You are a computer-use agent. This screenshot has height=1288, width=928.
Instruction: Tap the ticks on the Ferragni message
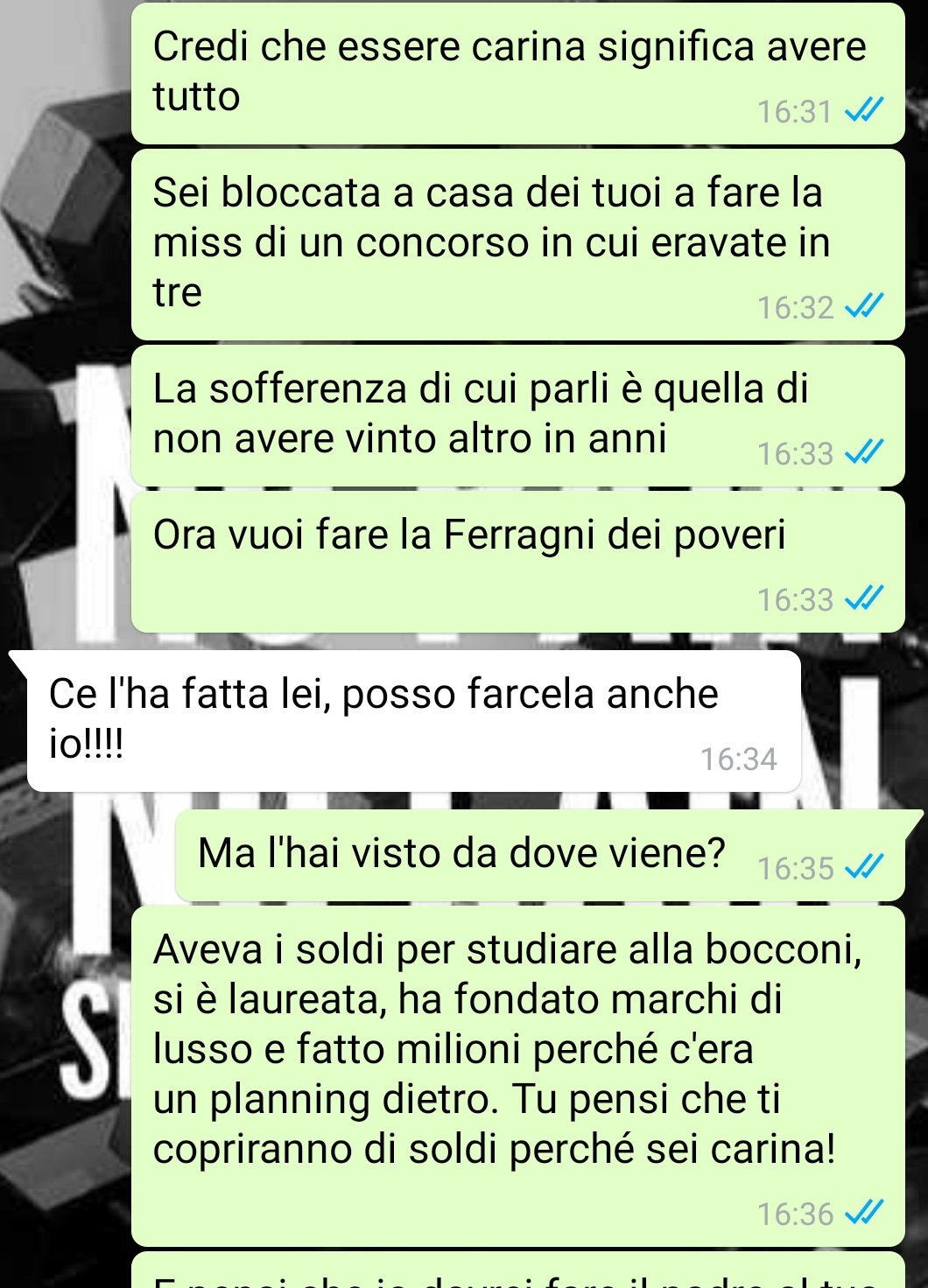(x=864, y=599)
